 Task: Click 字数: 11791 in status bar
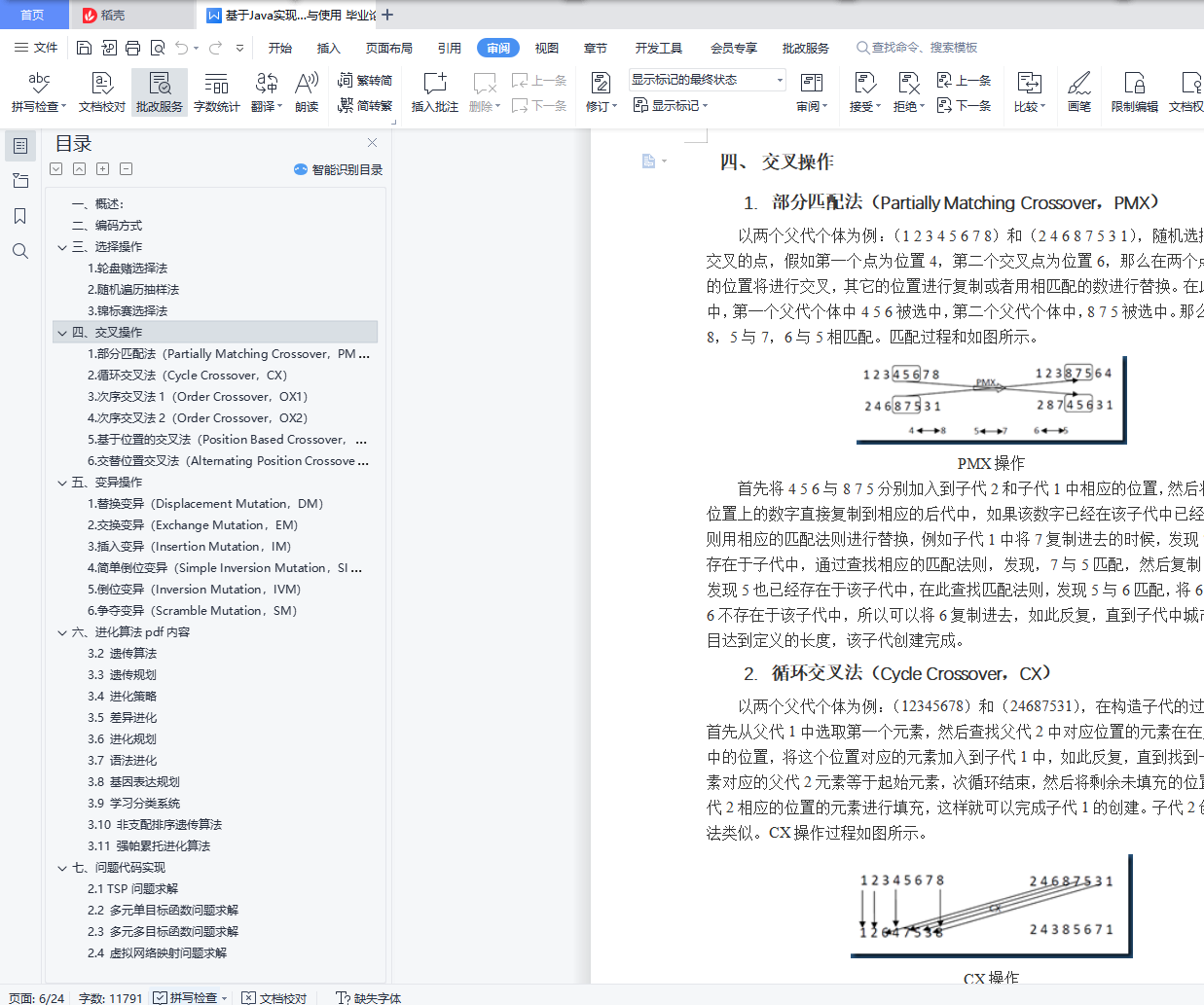110,997
